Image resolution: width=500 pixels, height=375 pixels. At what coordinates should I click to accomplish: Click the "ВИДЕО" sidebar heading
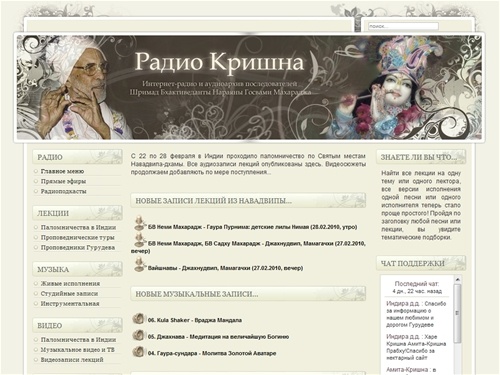point(77,325)
